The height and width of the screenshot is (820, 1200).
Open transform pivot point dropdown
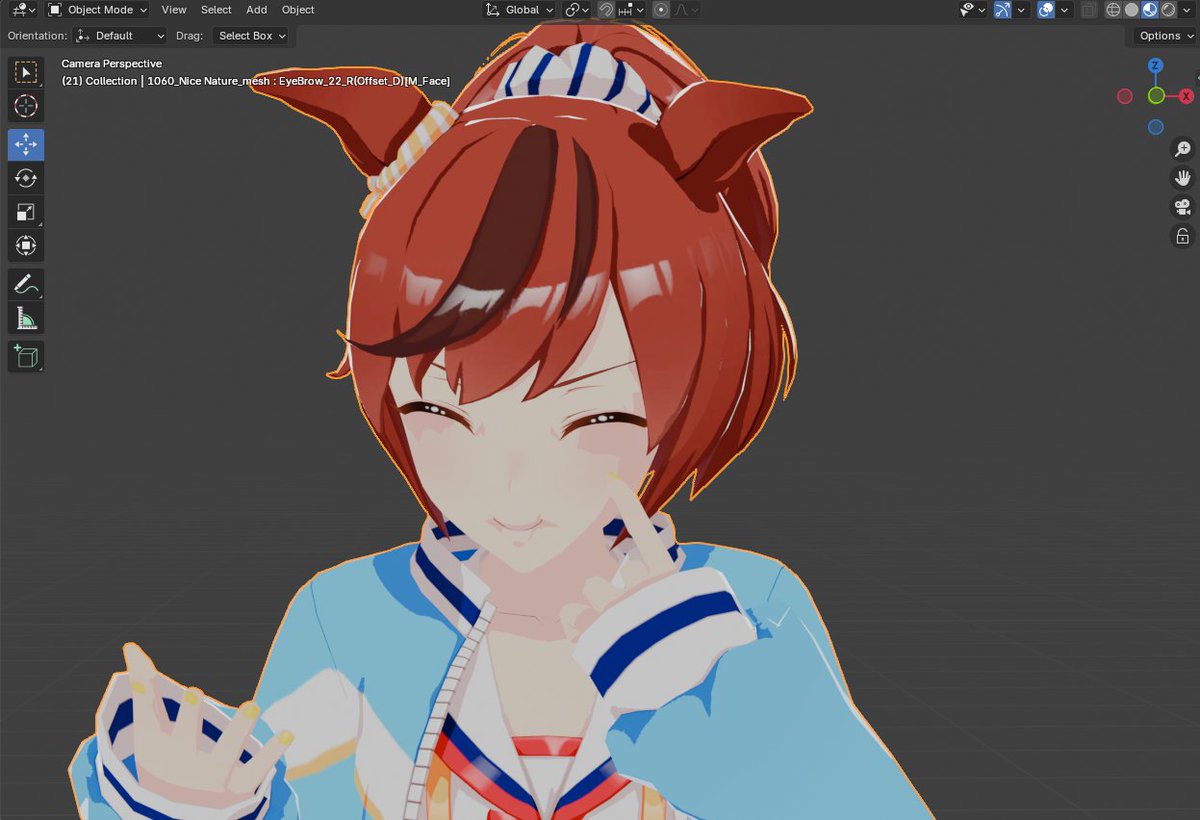point(577,10)
